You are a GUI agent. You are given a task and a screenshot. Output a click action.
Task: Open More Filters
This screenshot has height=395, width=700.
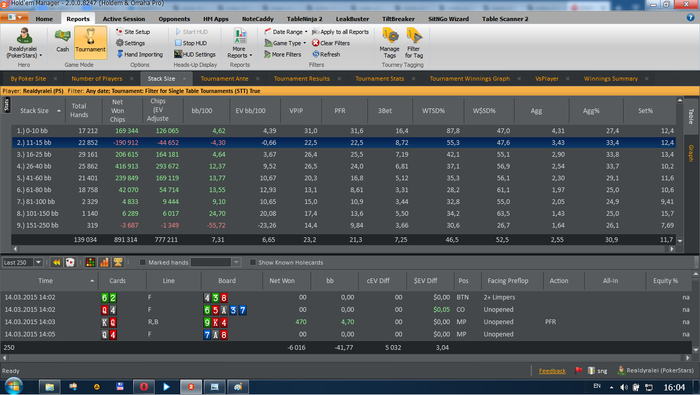(283, 54)
